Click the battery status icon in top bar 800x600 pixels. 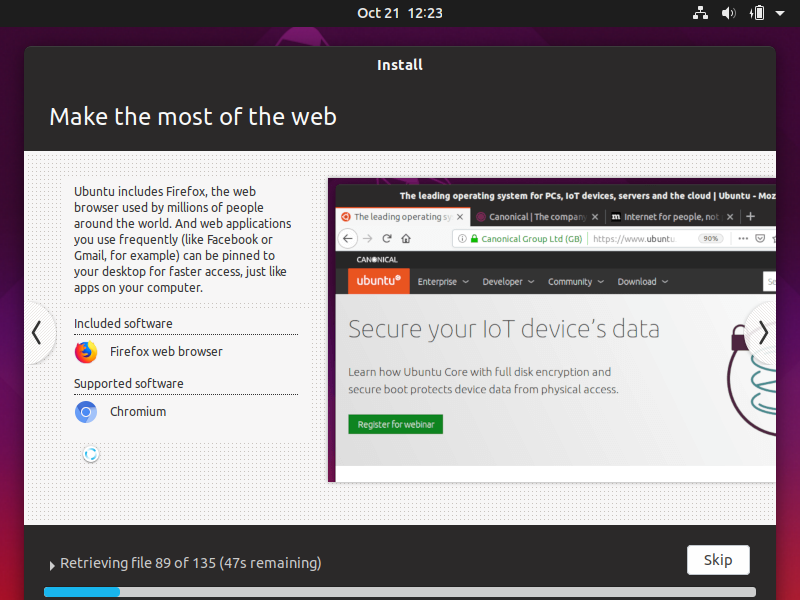point(757,13)
